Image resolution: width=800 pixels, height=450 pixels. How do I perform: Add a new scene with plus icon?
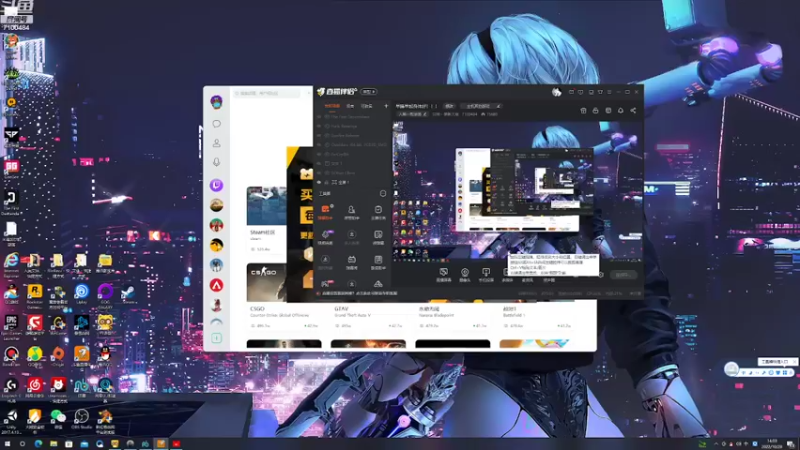[386, 106]
